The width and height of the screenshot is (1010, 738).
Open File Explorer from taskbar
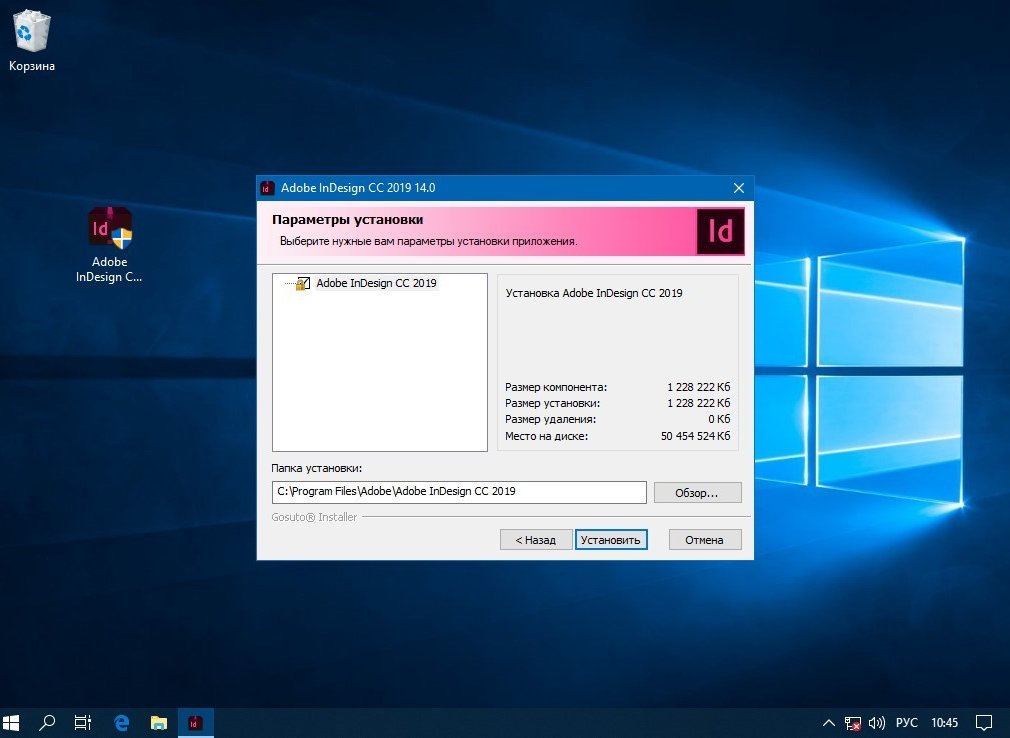coord(158,723)
